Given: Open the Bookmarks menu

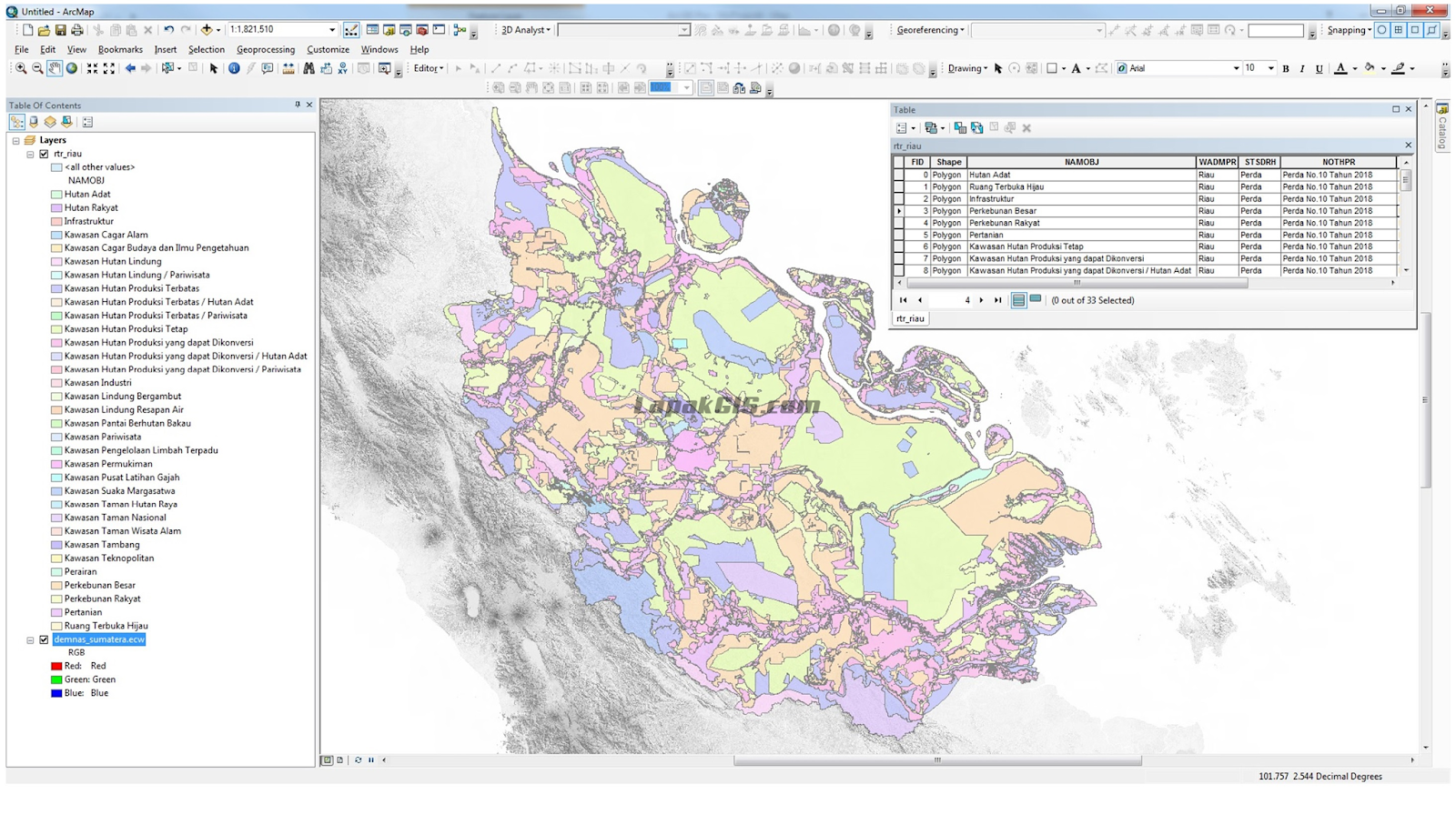Looking at the screenshot, I should [120, 49].
